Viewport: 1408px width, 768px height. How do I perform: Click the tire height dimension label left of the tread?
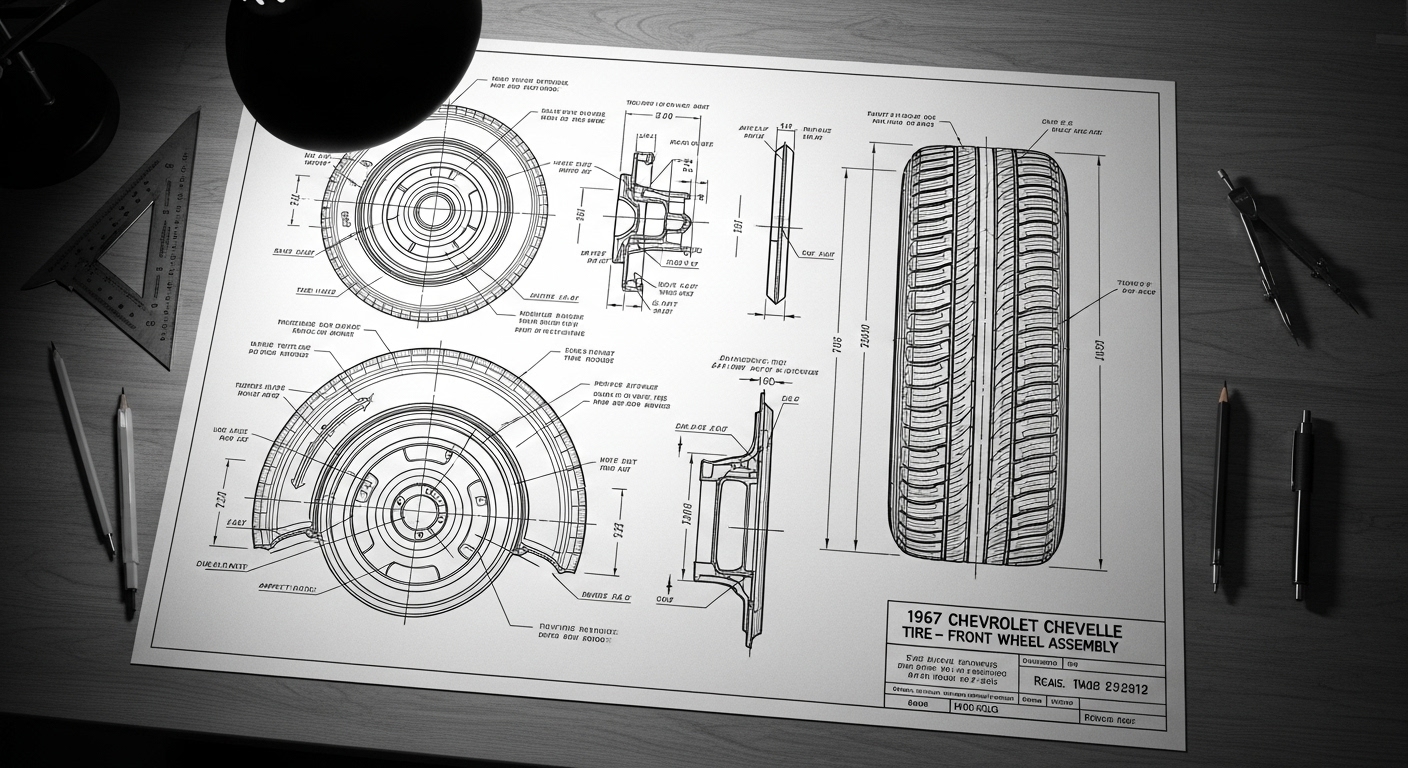tap(838, 345)
